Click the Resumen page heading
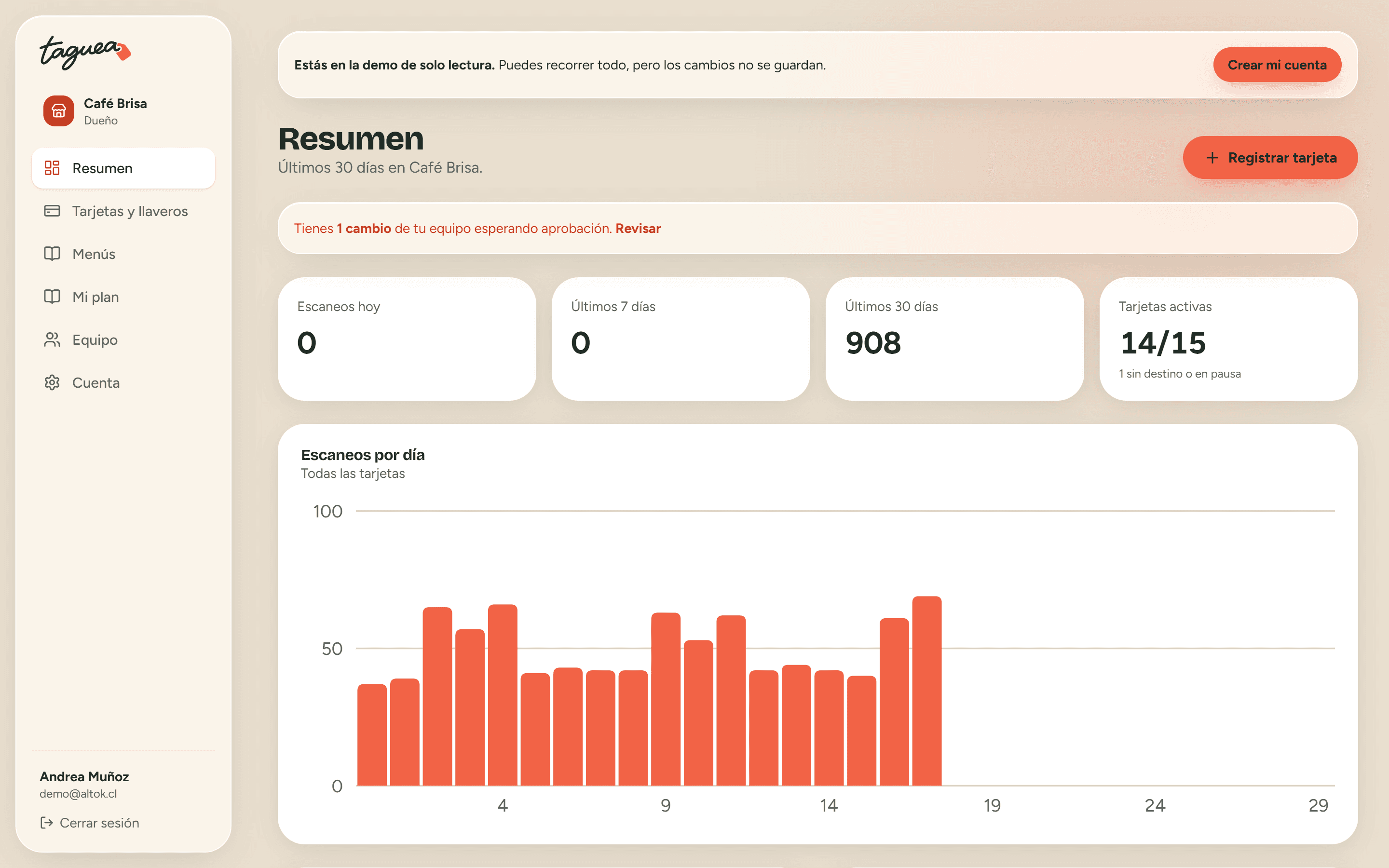1389x868 pixels. point(351,138)
